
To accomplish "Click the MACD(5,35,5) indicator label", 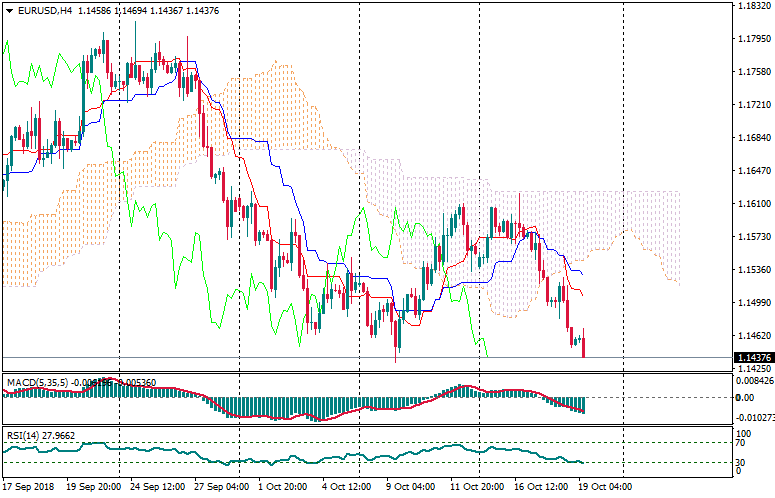I will [x=34, y=382].
